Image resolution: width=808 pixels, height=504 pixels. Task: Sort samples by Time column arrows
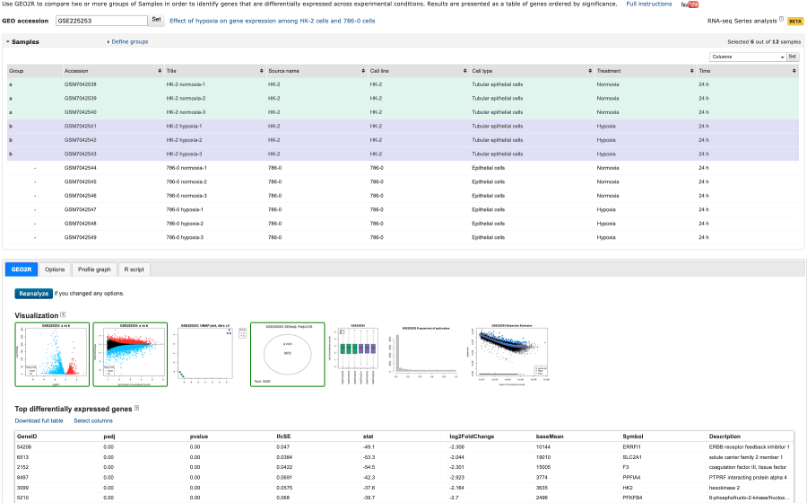point(794,71)
